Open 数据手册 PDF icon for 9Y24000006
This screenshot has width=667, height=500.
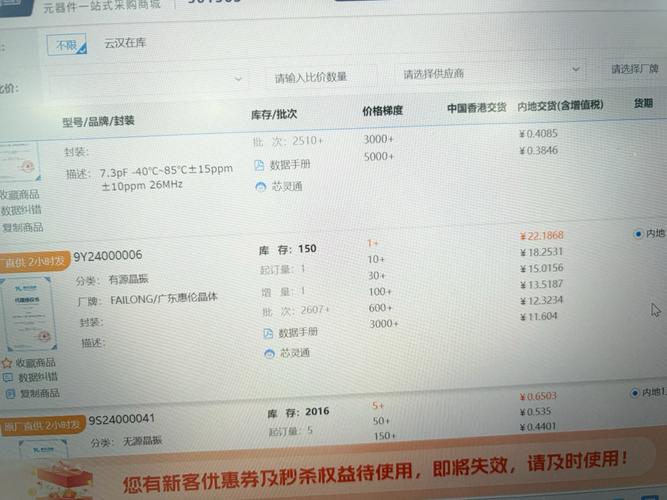coord(268,333)
